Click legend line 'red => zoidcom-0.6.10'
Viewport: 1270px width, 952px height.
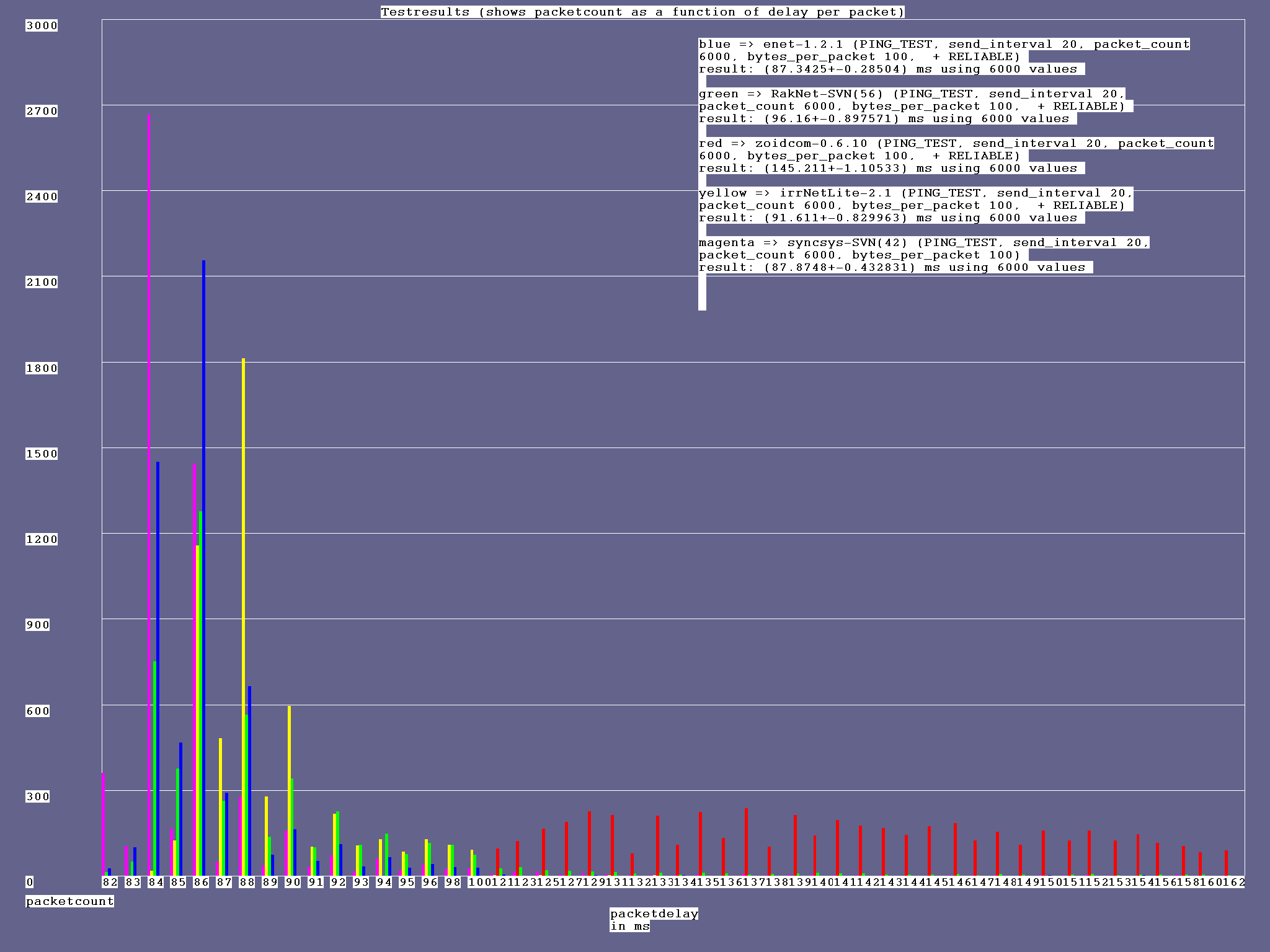(x=783, y=143)
